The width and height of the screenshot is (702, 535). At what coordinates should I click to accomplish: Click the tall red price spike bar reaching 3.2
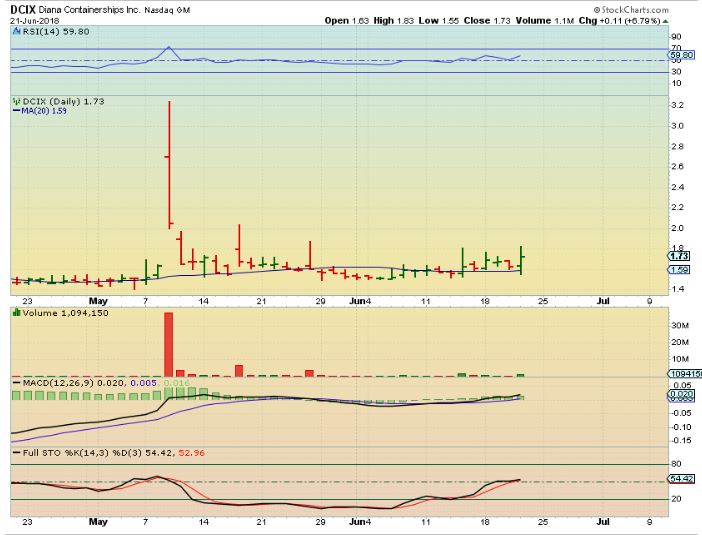point(169,165)
